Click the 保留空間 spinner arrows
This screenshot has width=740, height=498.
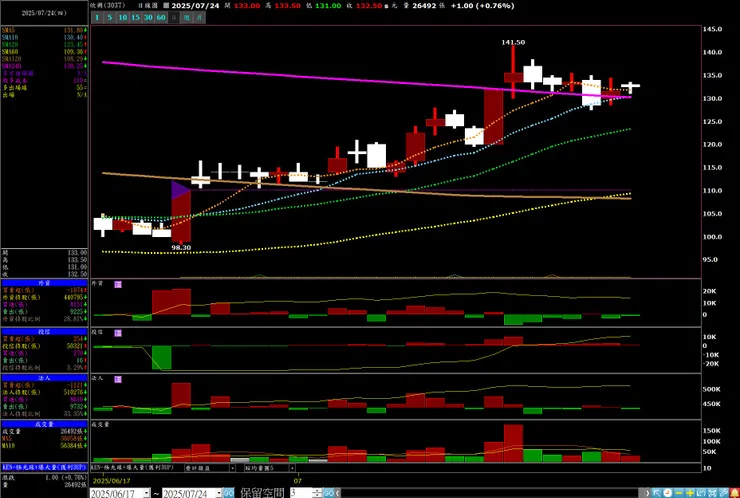pos(318,493)
